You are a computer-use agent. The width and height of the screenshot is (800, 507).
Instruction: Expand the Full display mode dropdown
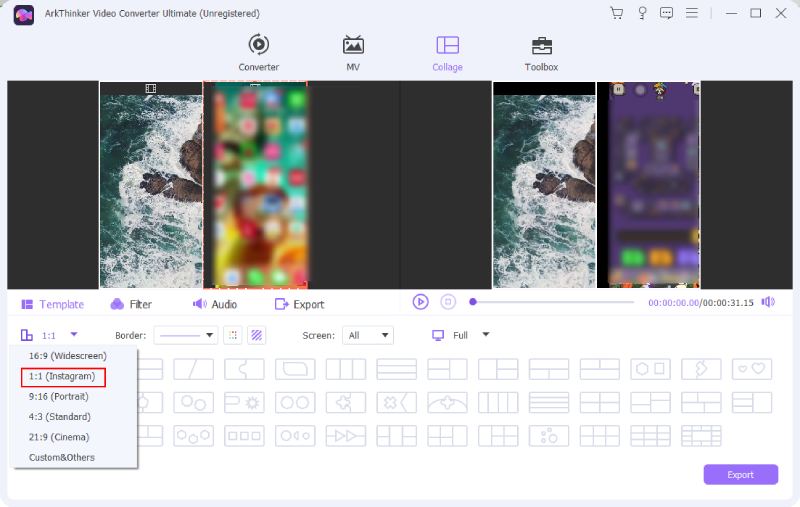click(486, 335)
